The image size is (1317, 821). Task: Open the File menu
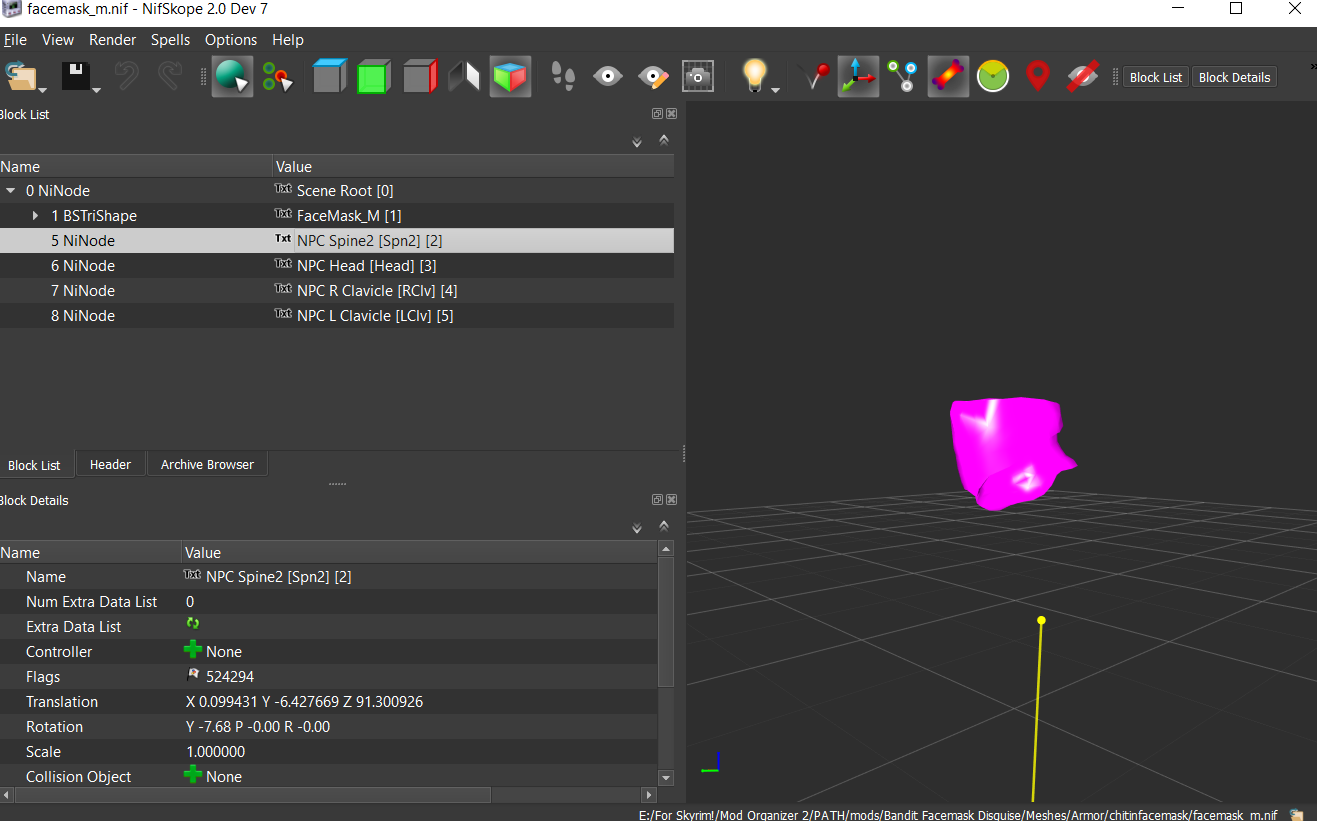click(15, 40)
